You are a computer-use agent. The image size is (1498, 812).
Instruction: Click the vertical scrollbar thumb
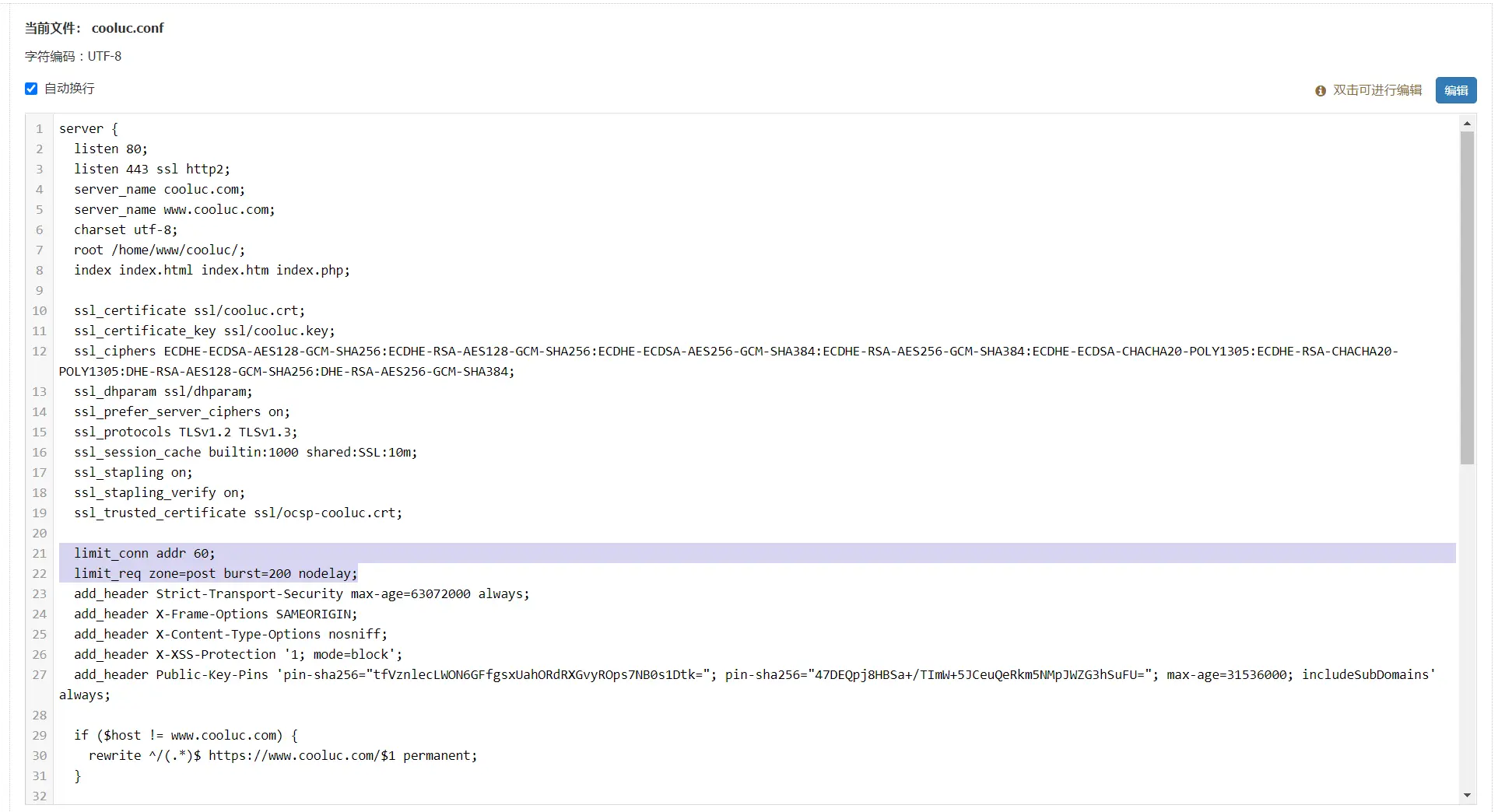pyautogui.click(x=1467, y=298)
